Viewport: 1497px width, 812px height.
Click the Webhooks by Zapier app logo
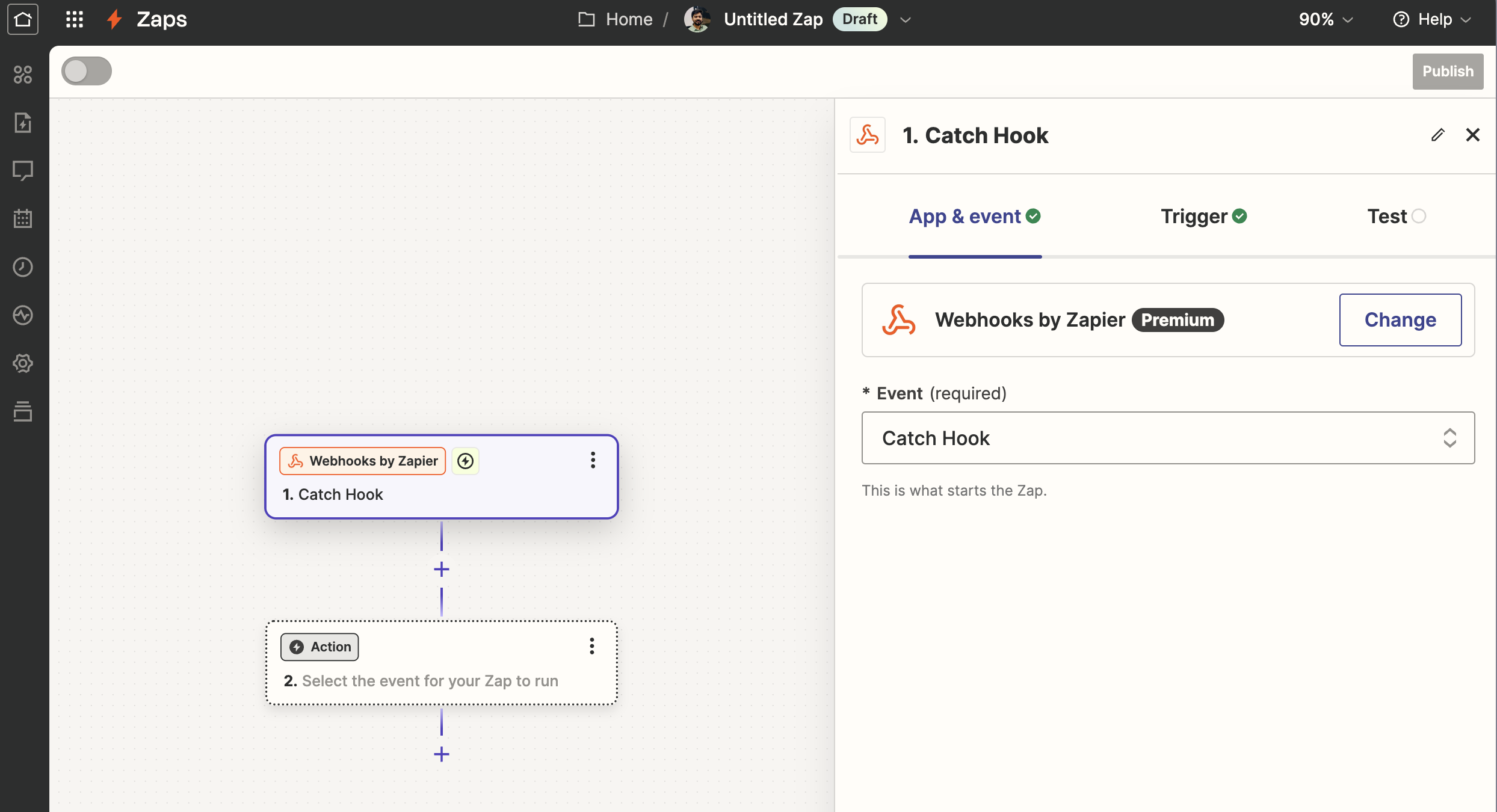point(899,320)
